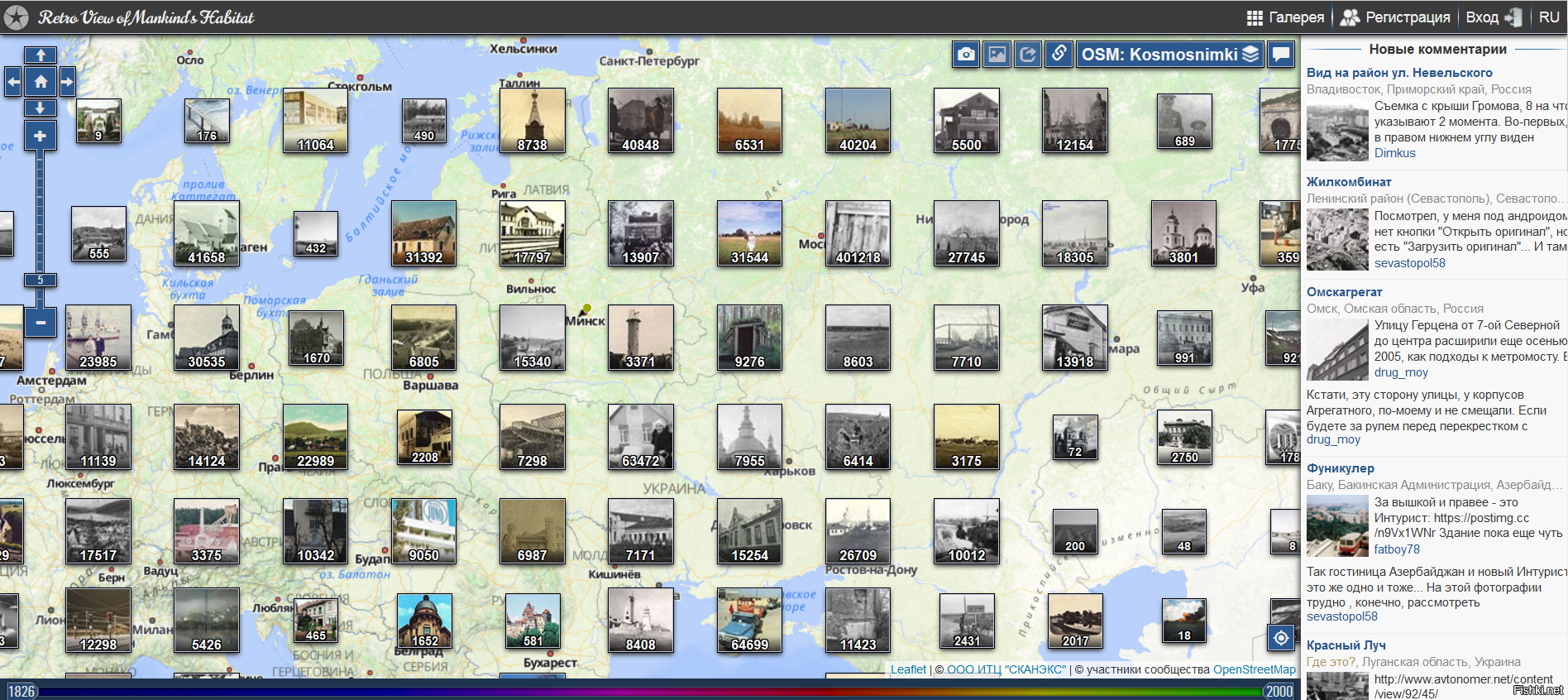Click the 1826 start year handle
The image size is (1568, 700).
22,691
